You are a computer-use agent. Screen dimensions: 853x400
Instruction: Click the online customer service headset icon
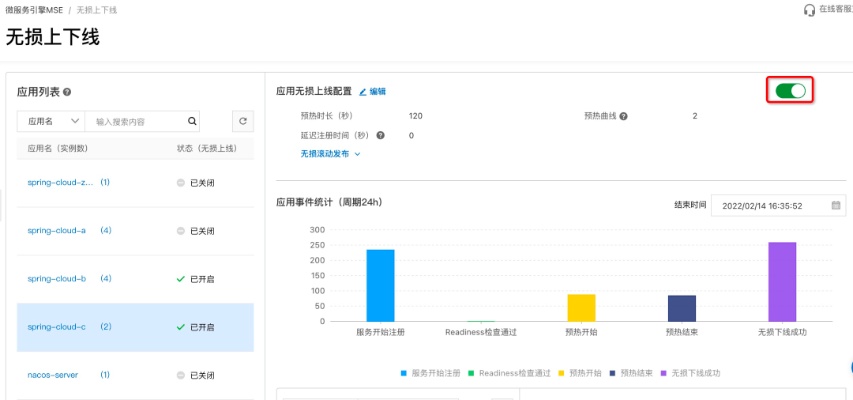(x=809, y=10)
